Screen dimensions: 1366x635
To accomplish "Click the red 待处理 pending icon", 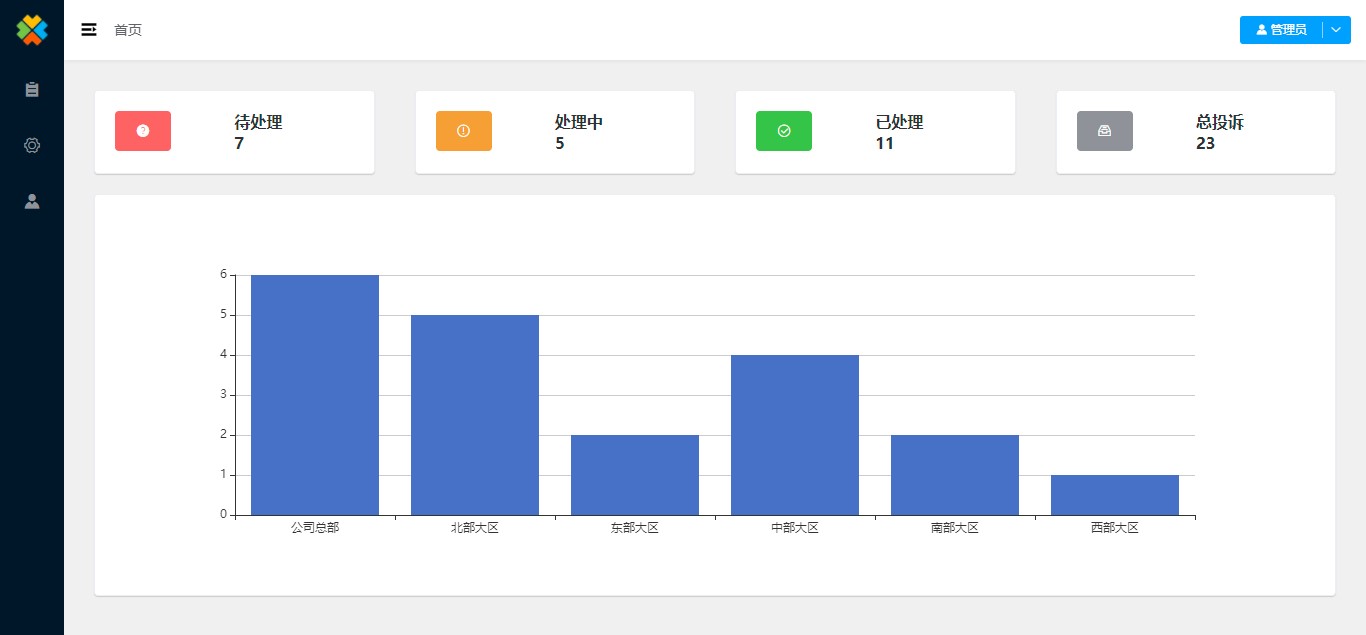I will [x=143, y=131].
